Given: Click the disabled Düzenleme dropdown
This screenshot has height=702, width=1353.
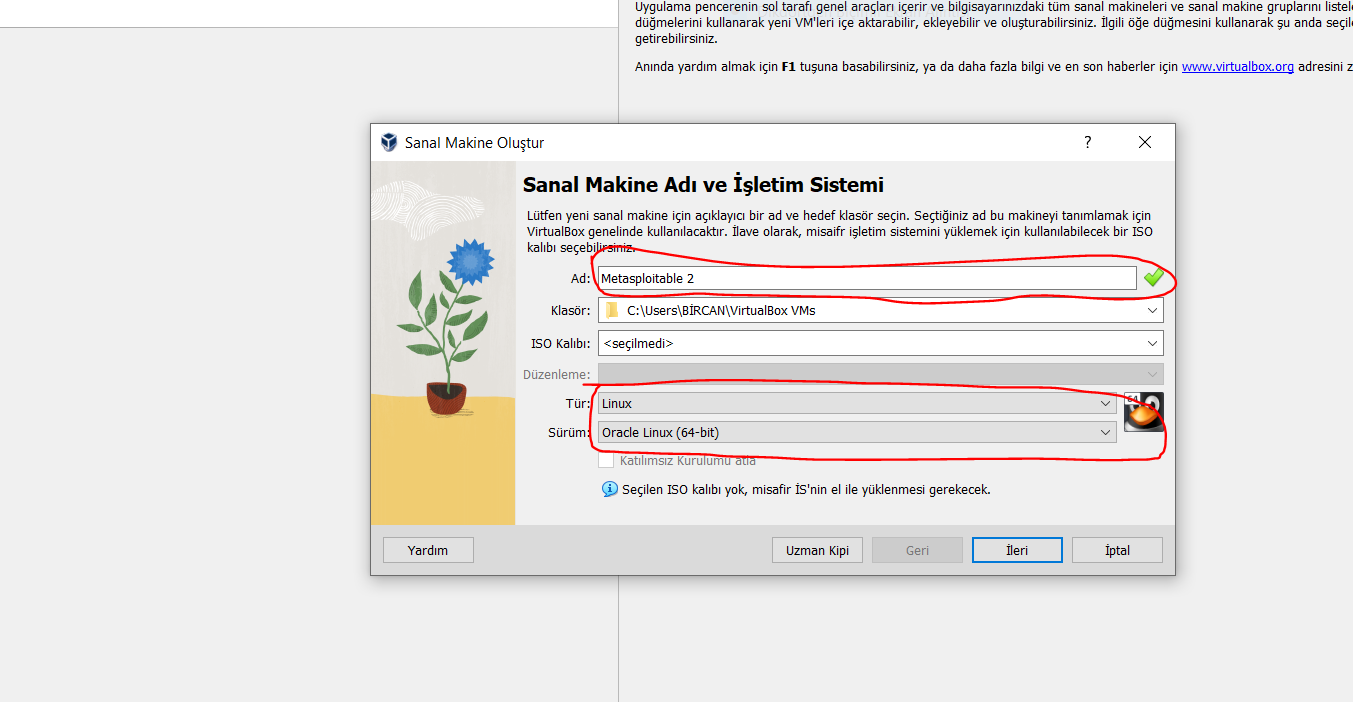Looking at the screenshot, I should pos(881,374).
